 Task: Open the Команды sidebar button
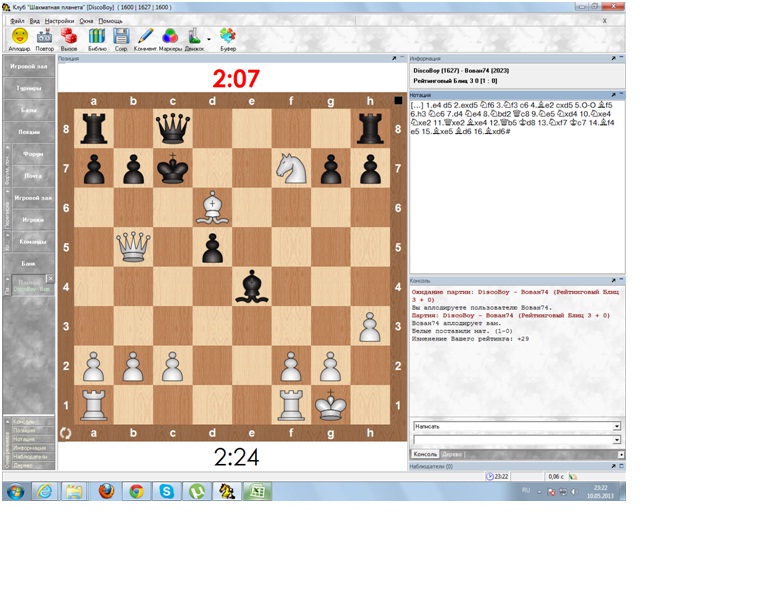click(x=33, y=241)
